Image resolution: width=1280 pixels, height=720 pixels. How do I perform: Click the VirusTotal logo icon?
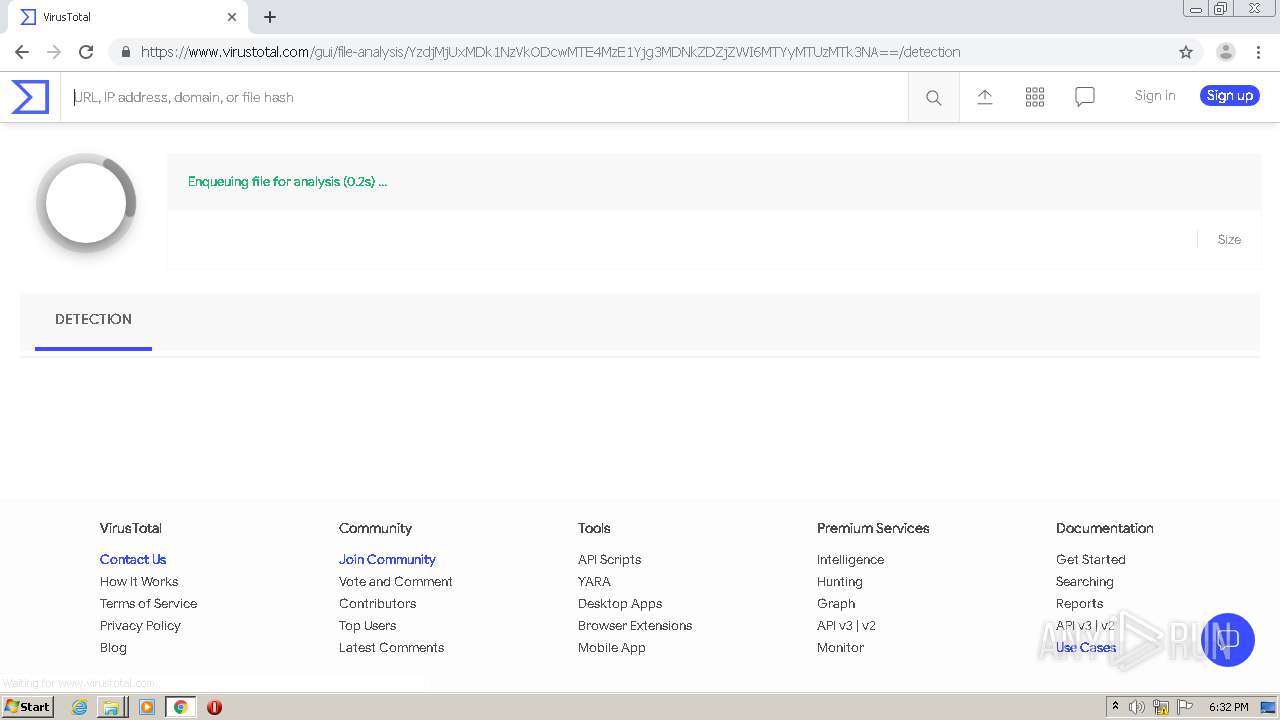[x=30, y=97]
